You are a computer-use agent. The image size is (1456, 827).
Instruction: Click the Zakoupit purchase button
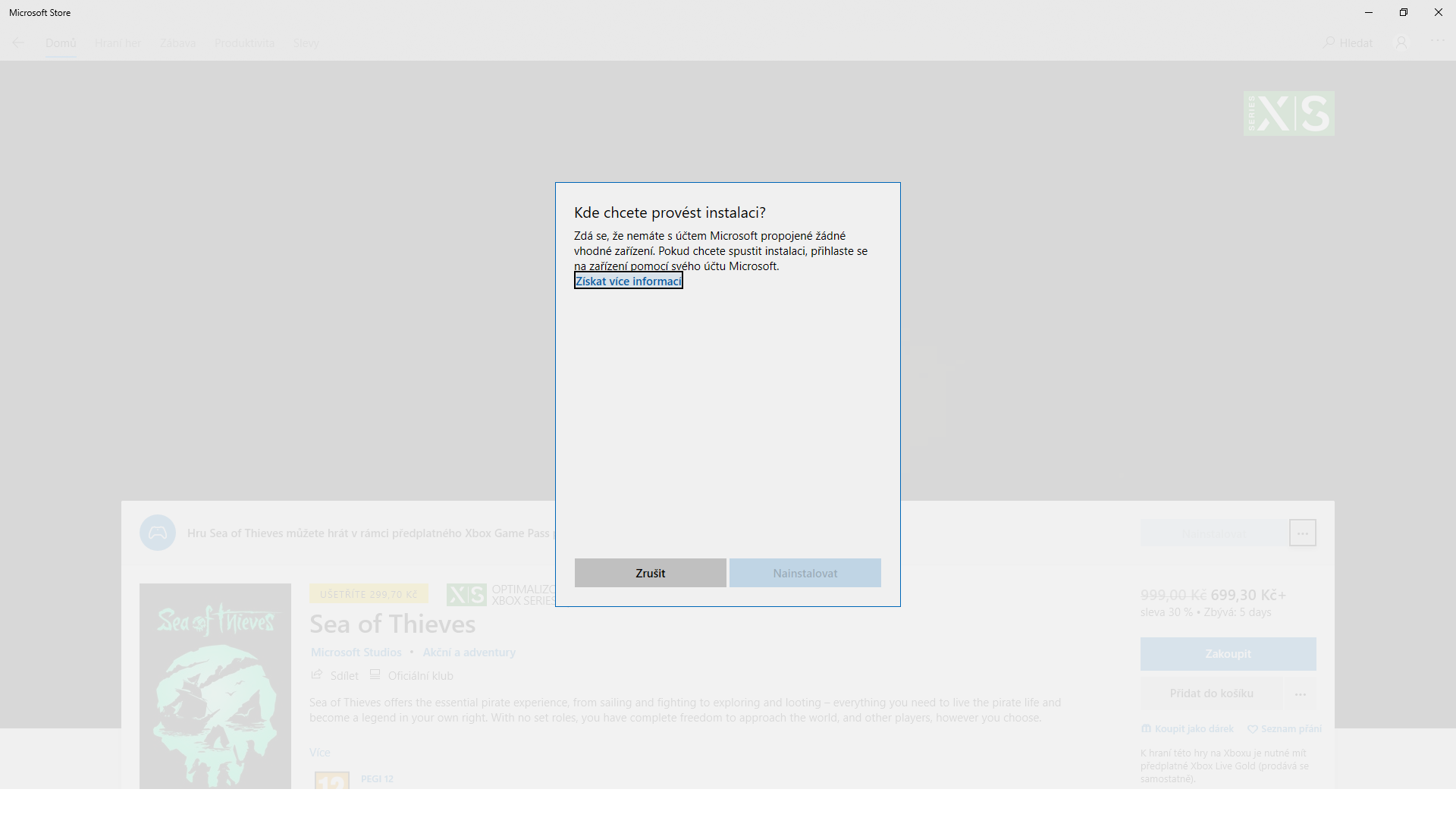pos(1228,654)
